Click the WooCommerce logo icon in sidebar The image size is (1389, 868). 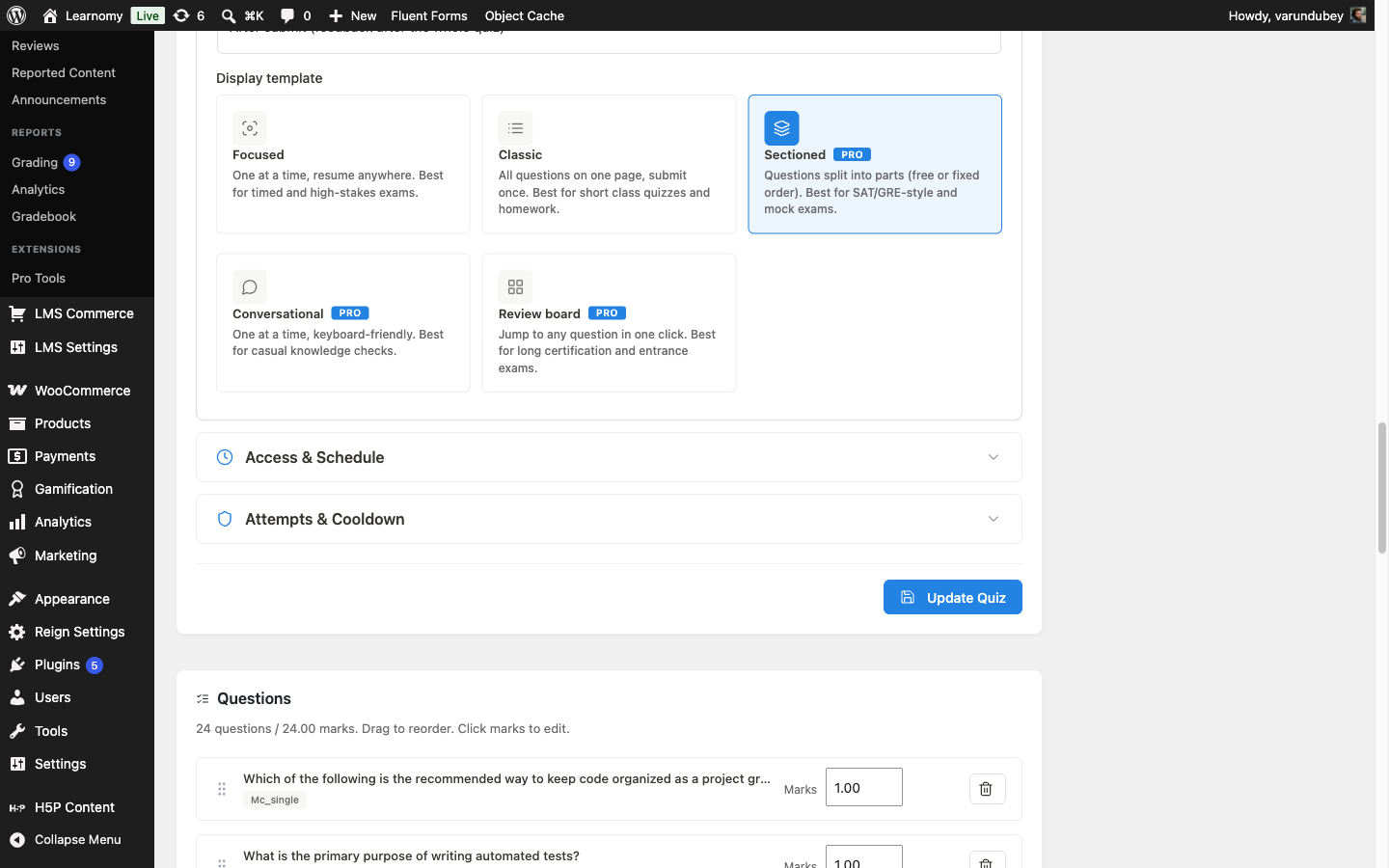click(x=17, y=391)
